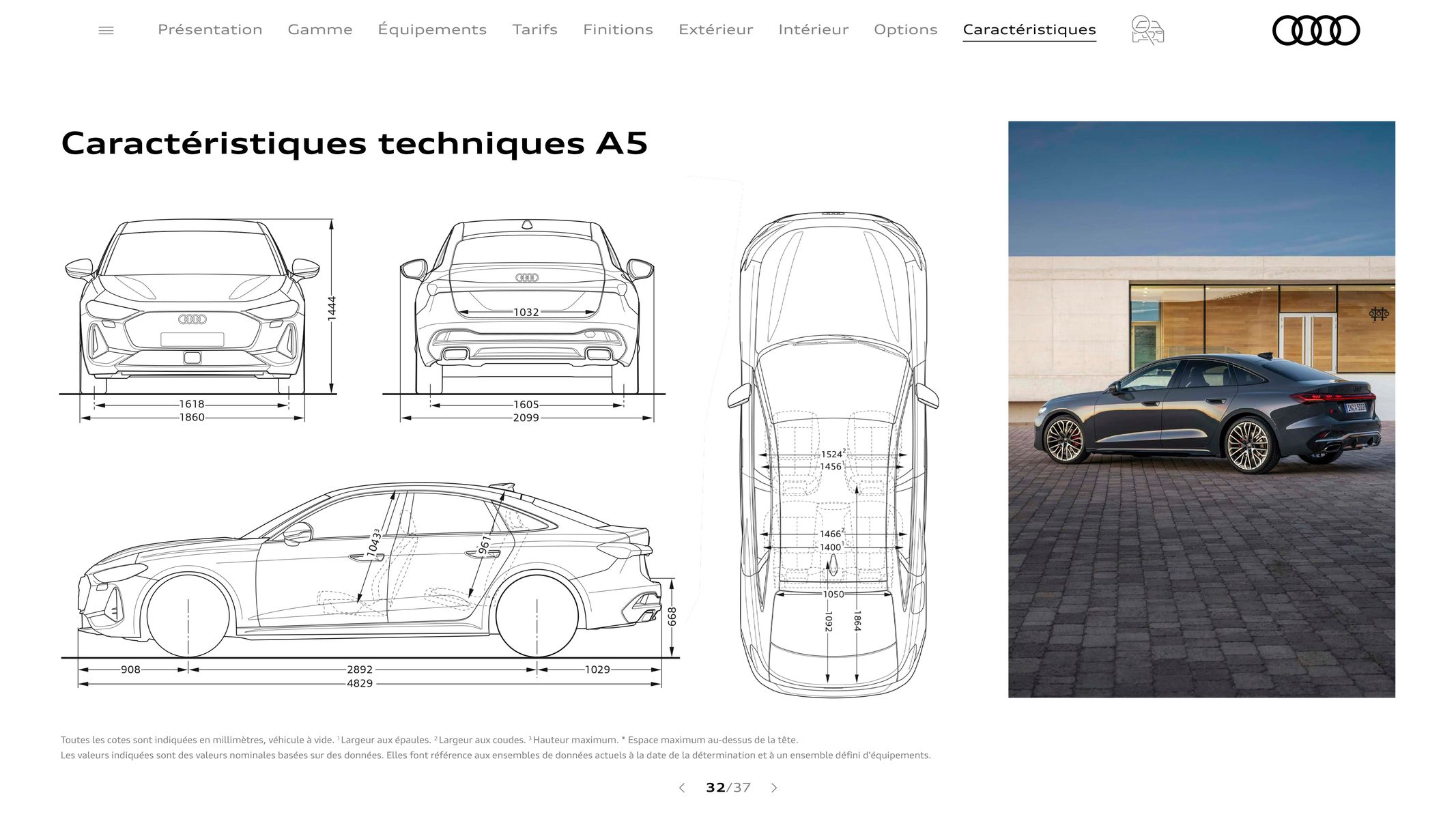Click the footnote about millimètres

(429, 740)
